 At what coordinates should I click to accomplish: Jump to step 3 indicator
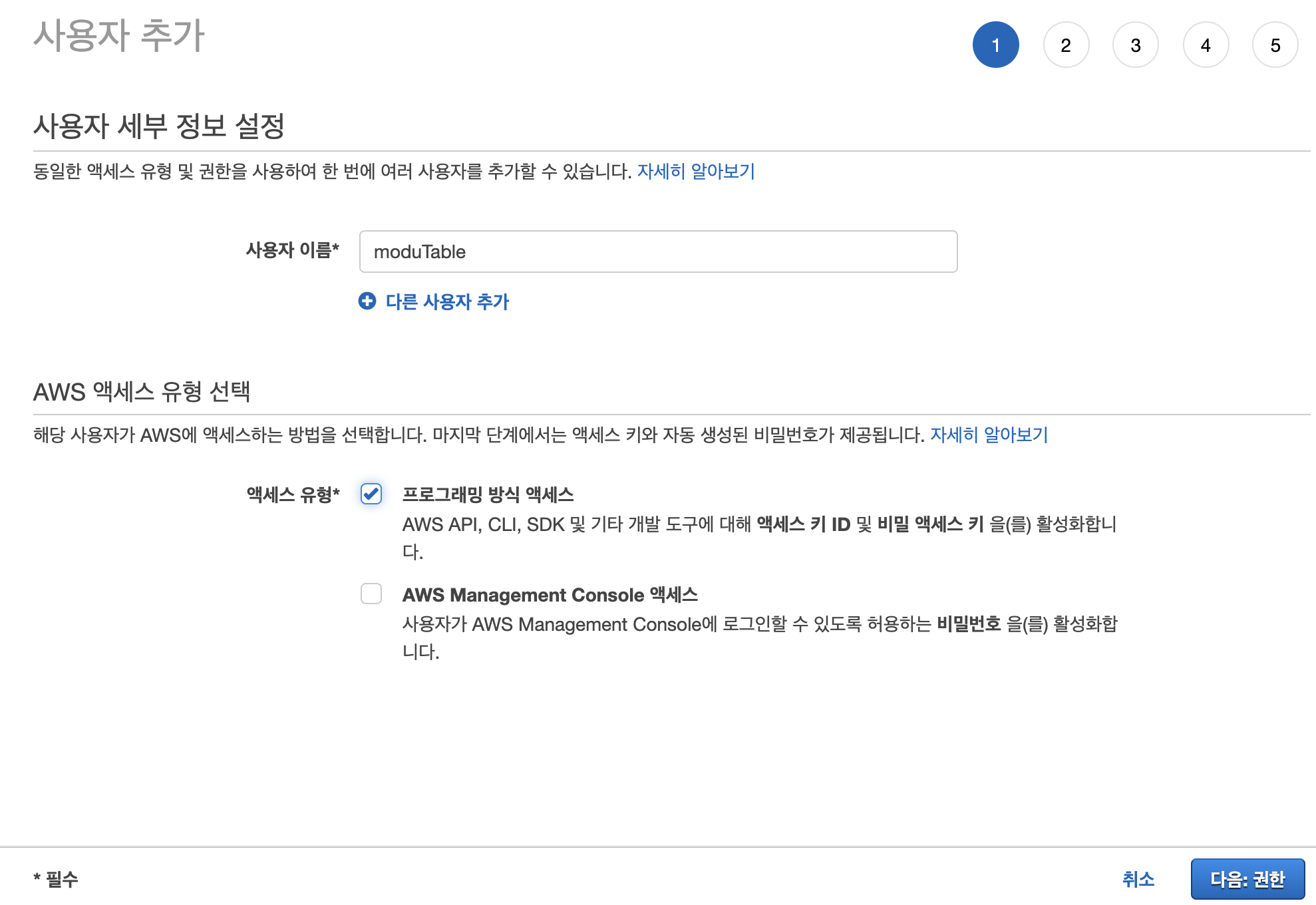1136,45
